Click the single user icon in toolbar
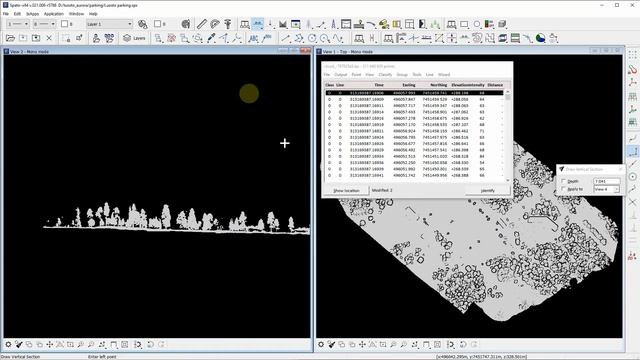 point(96,38)
